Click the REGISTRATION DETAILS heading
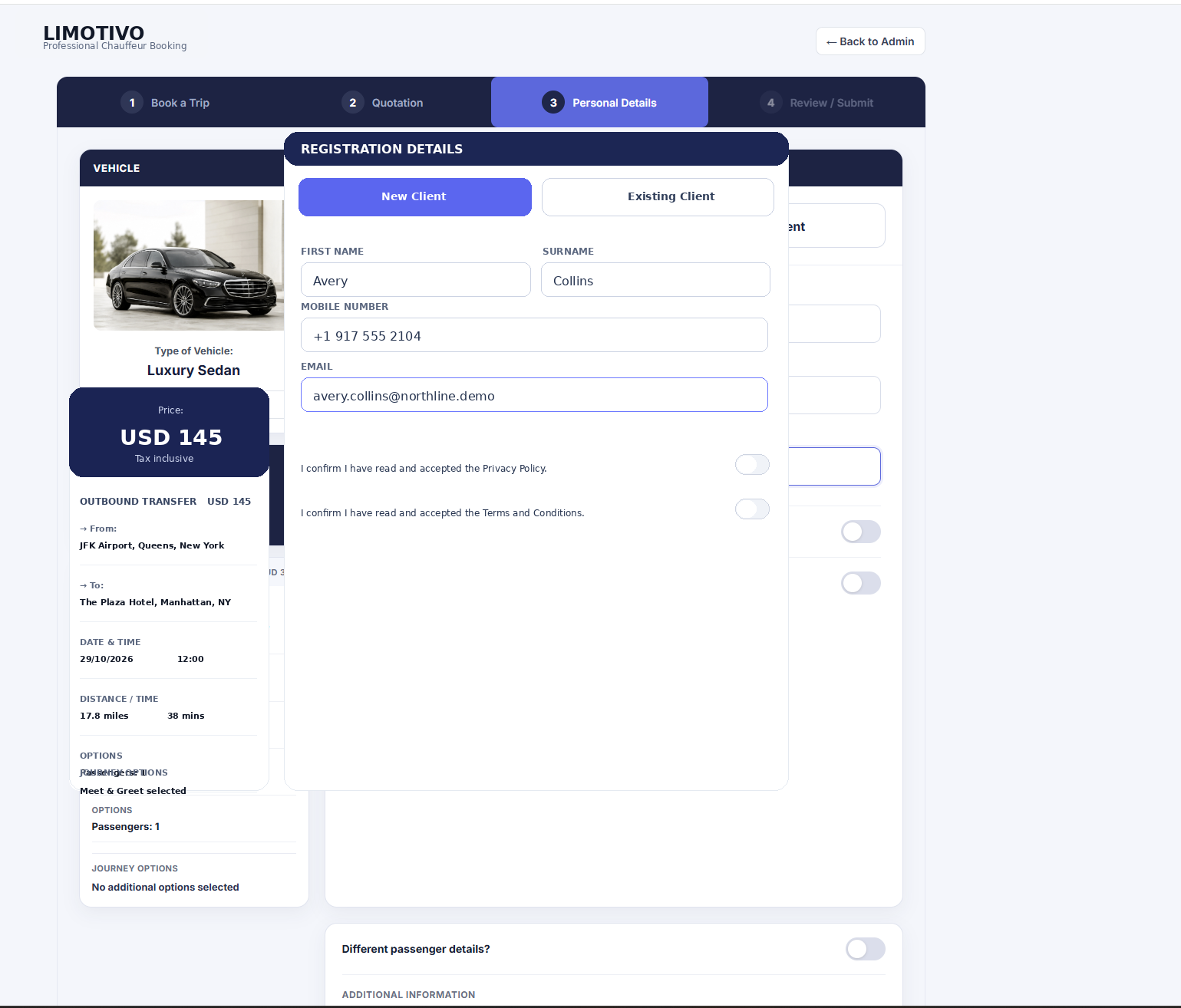The image size is (1181, 1008). tap(381, 149)
